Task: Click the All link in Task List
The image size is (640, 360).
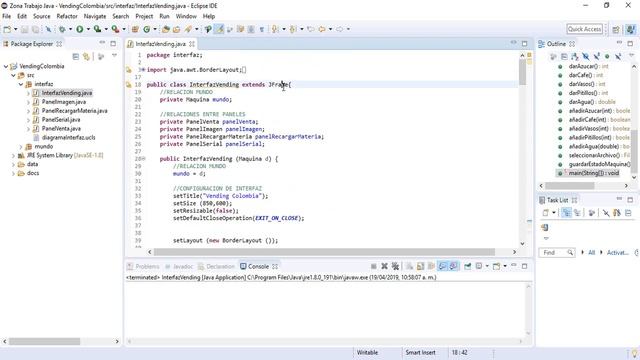Action: coord(591,253)
